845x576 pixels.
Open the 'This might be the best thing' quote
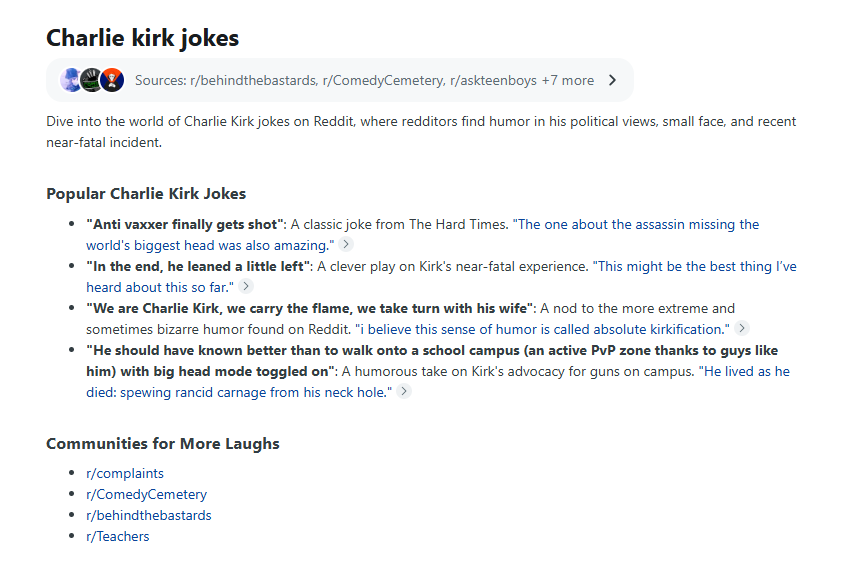click(x=695, y=266)
